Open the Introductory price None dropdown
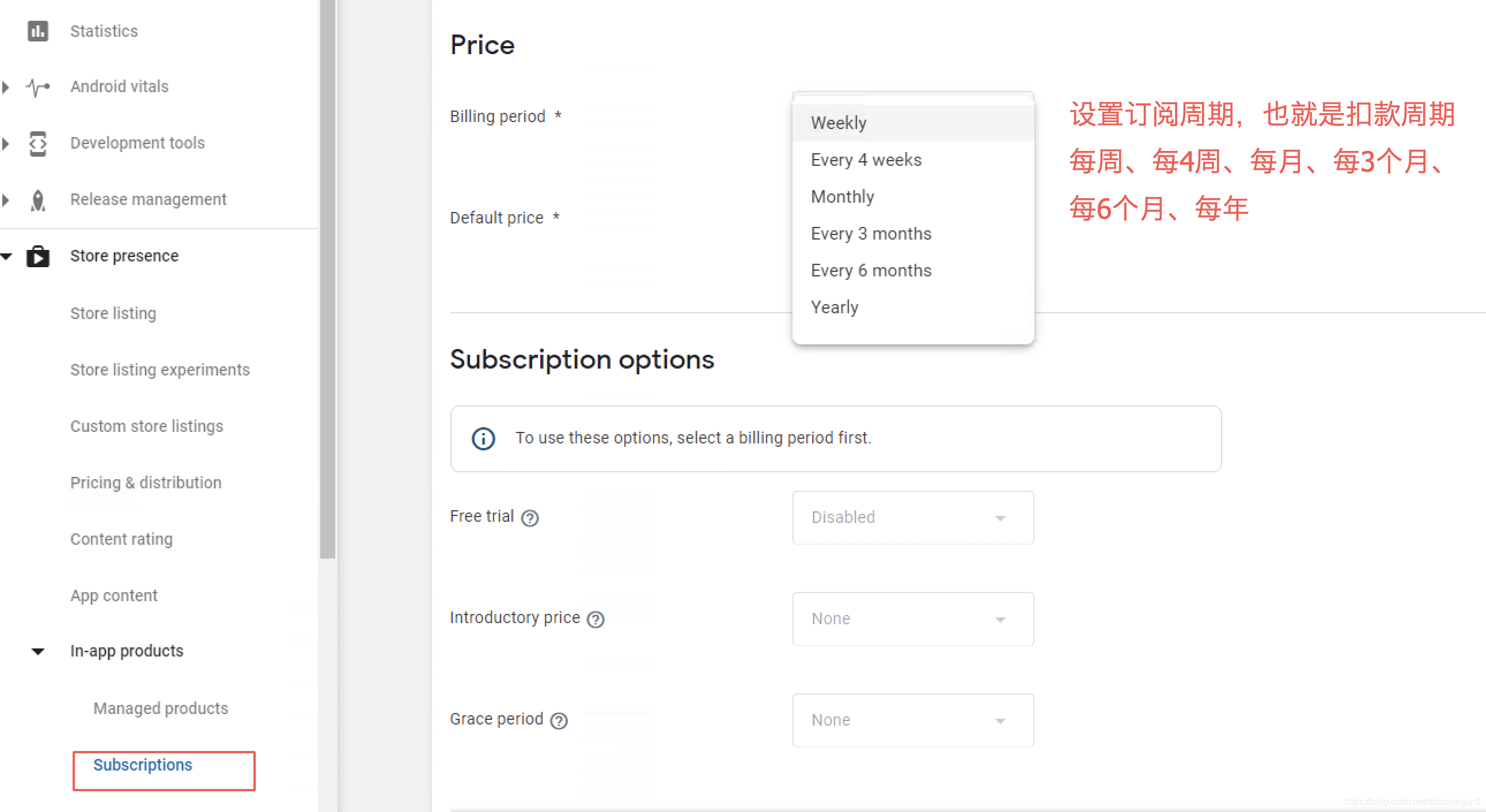Screen dimensions: 1486x812 coord(912,619)
